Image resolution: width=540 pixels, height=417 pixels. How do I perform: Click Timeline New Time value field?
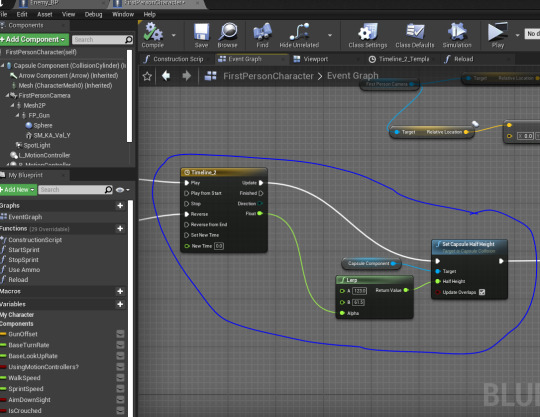tap(219, 246)
